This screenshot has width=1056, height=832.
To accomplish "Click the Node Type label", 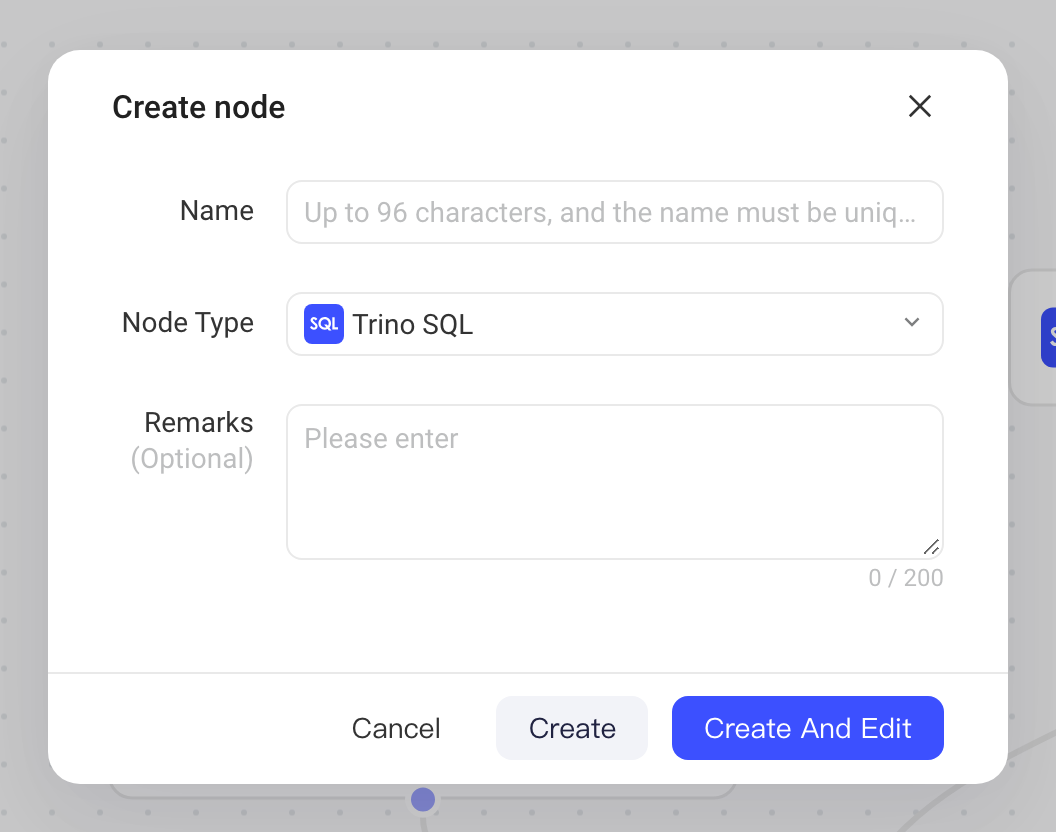I will pyautogui.click(x=188, y=323).
